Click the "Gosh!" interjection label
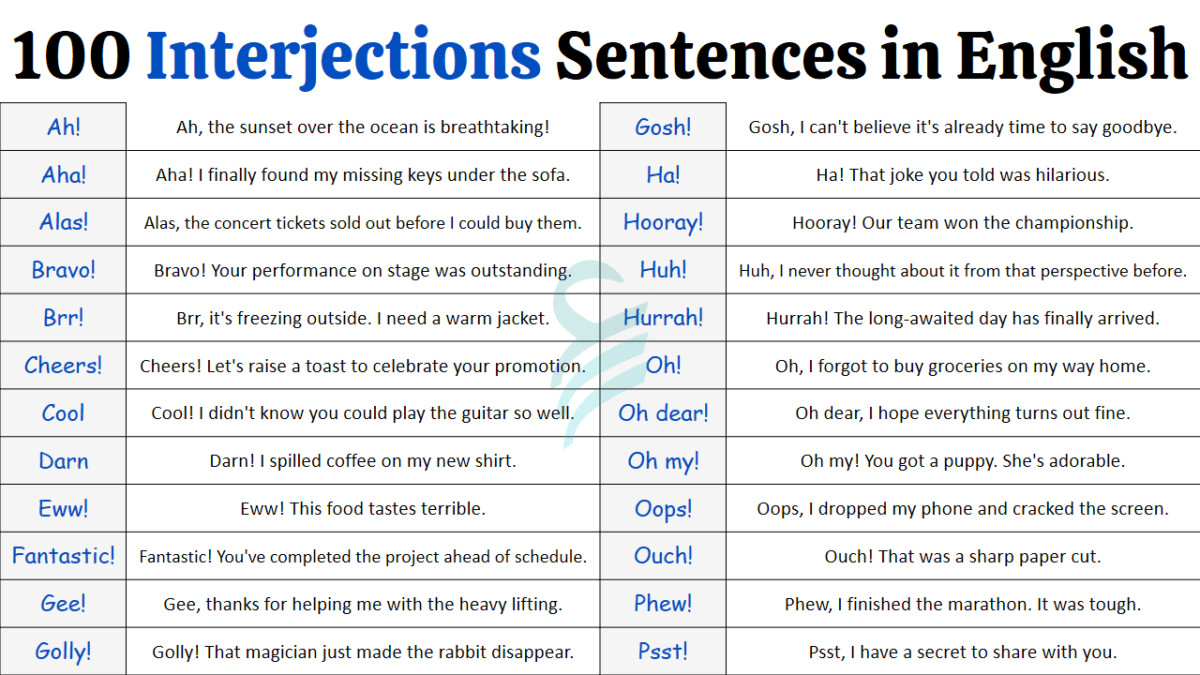The image size is (1200, 675). [x=663, y=127]
